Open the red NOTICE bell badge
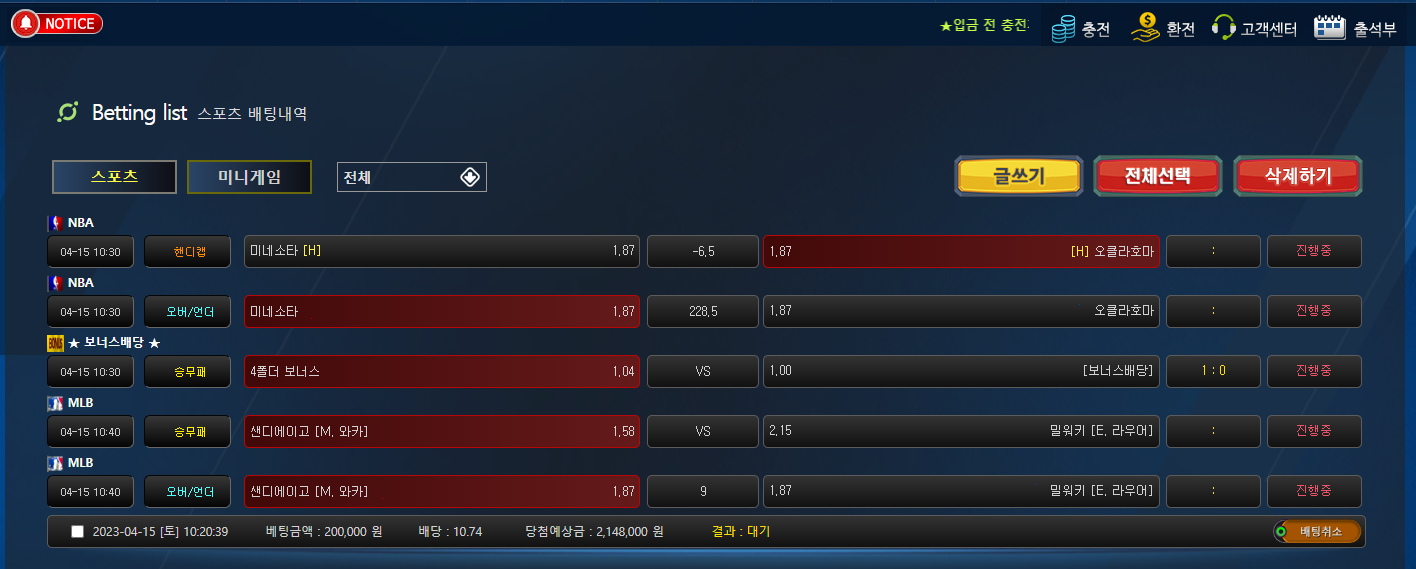Viewport: 1416px width, 569px height. point(57,23)
